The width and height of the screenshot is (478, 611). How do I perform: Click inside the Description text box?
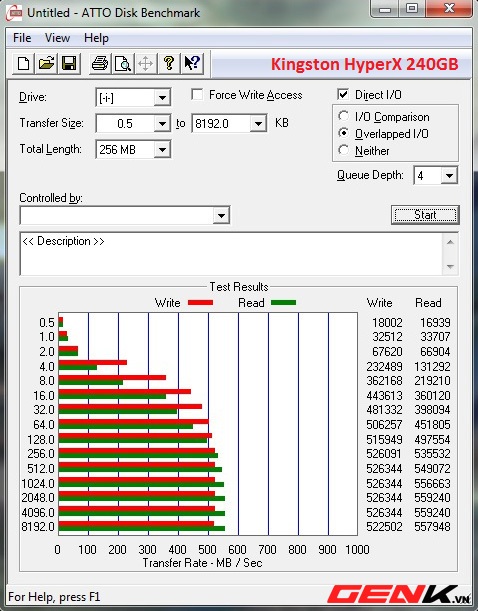231,254
